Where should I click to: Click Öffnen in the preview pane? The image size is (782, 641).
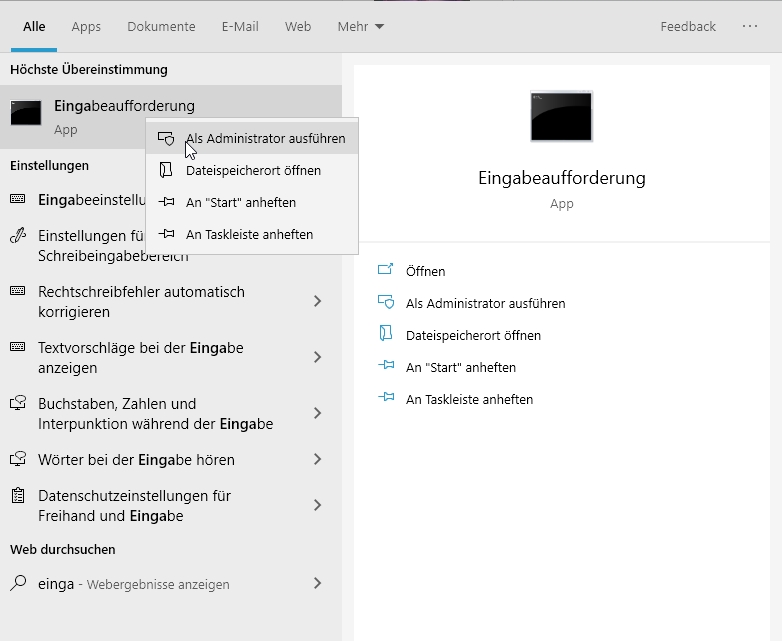click(x=425, y=271)
